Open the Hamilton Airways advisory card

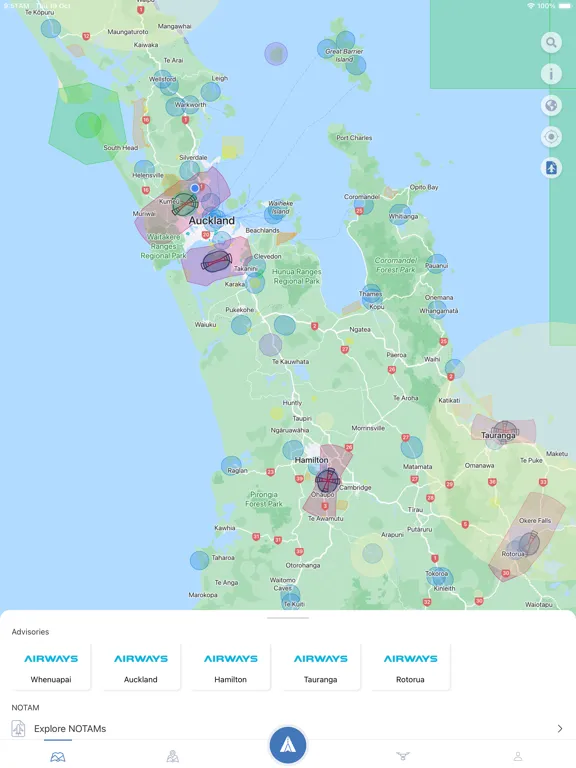[x=230, y=667]
